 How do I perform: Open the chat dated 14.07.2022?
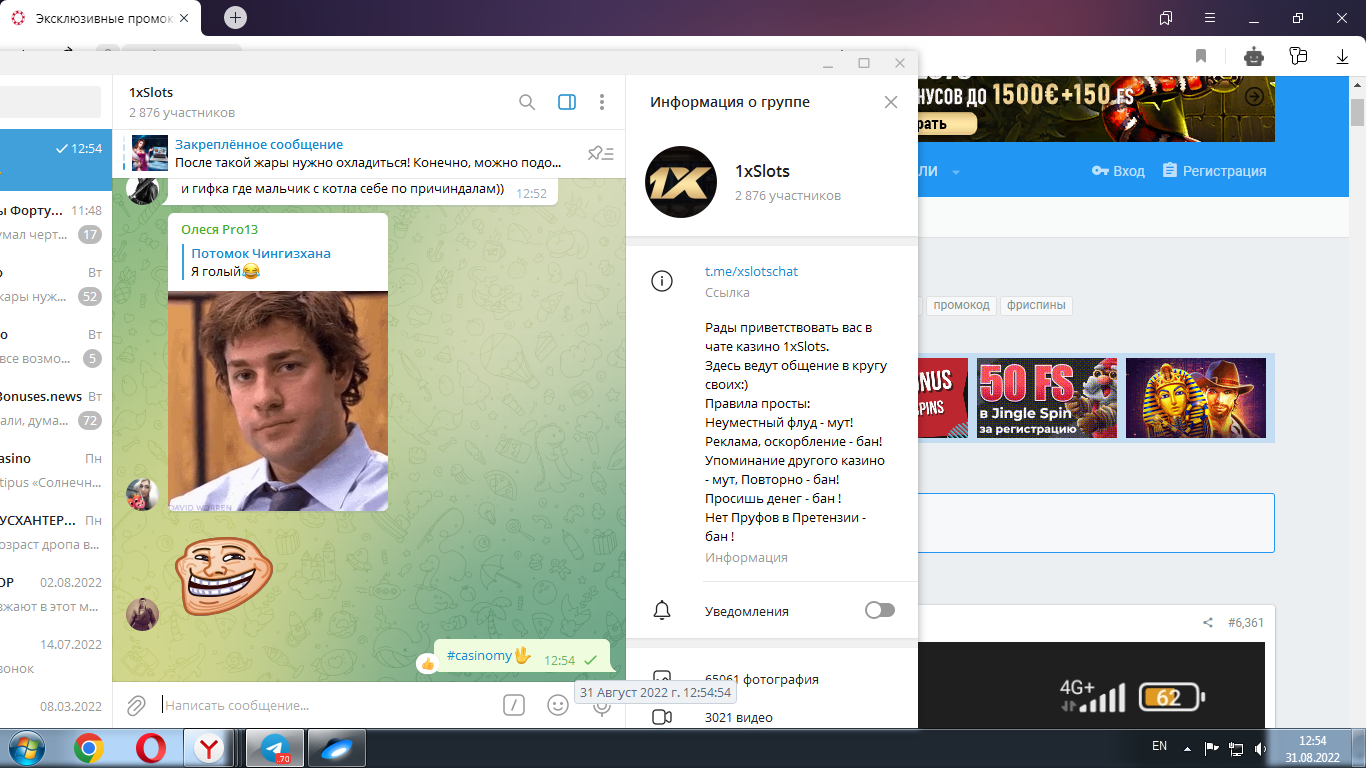pyautogui.click(x=55, y=656)
